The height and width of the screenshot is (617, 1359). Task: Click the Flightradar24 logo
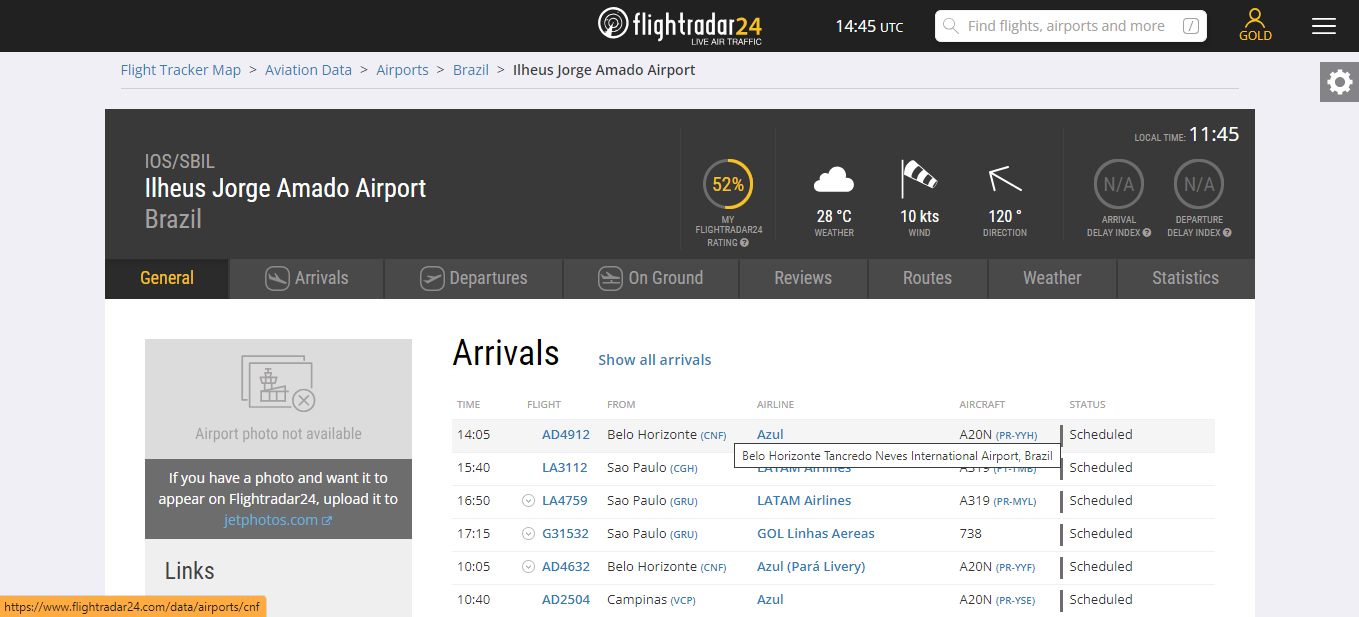679,26
